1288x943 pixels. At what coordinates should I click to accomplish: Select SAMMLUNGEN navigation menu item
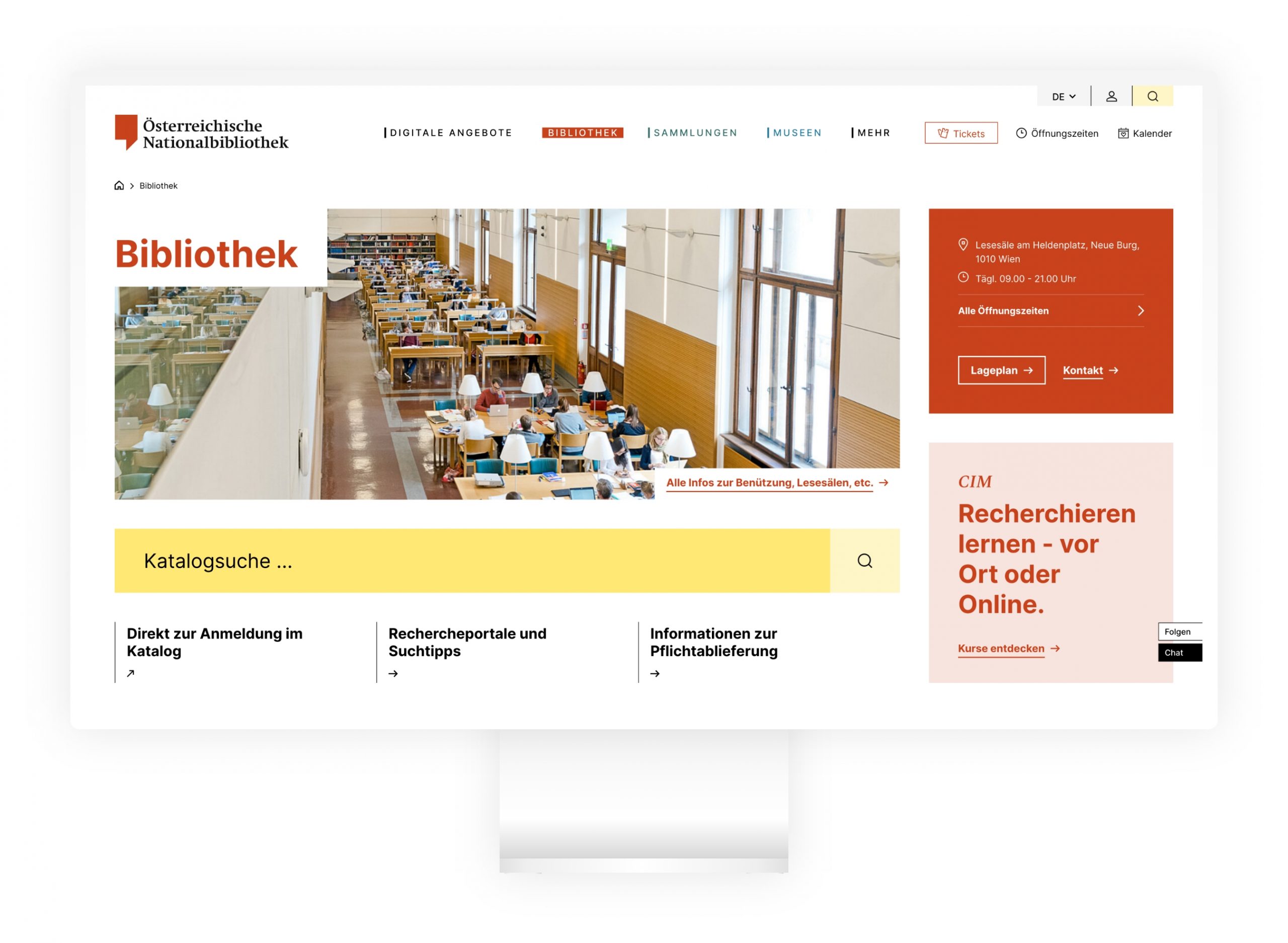tap(694, 134)
